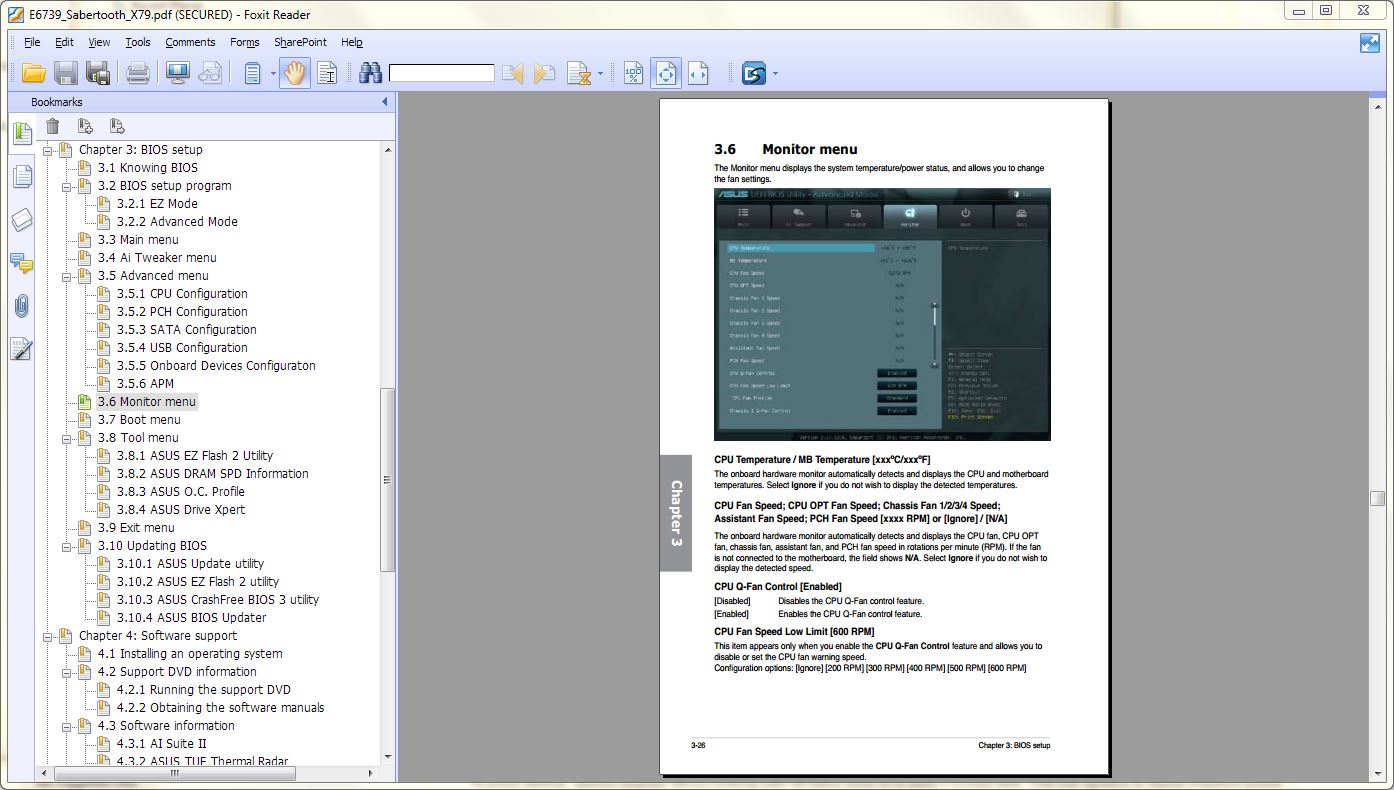The image size is (1394, 790).
Task: Open the Attachments paperclip sidebar icon
Action: click(x=22, y=306)
